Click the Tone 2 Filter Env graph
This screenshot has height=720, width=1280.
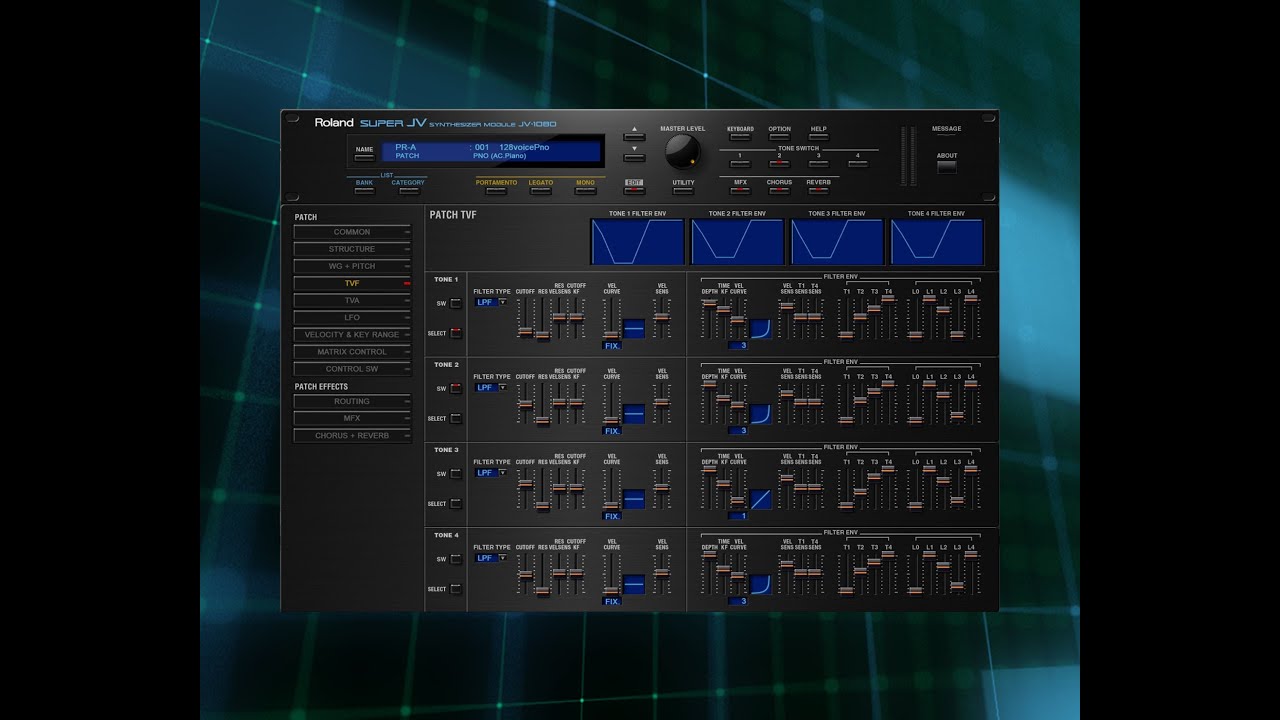point(737,242)
